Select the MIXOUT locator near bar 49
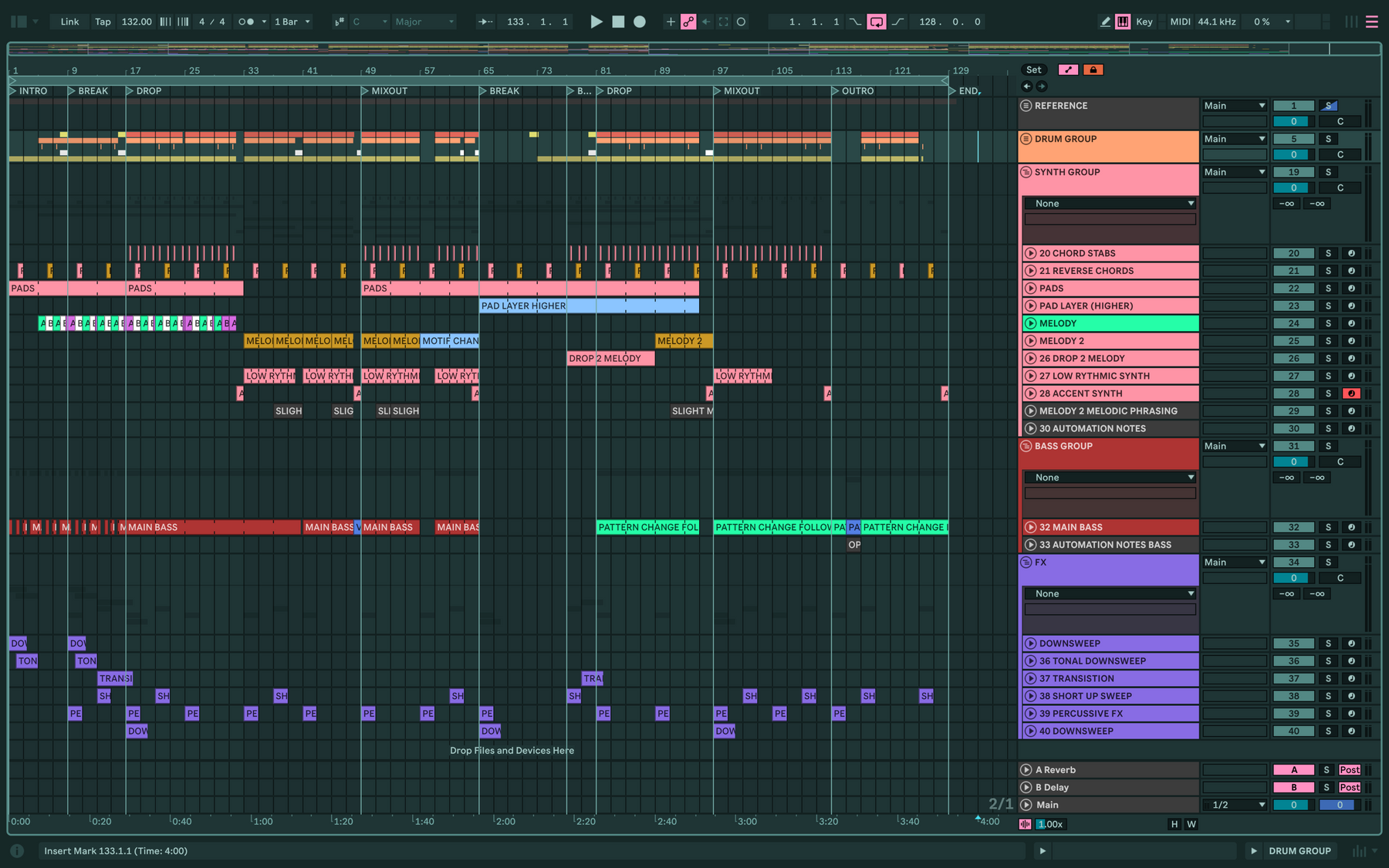This screenshot has width=1389, height=868. pos(384,91)
